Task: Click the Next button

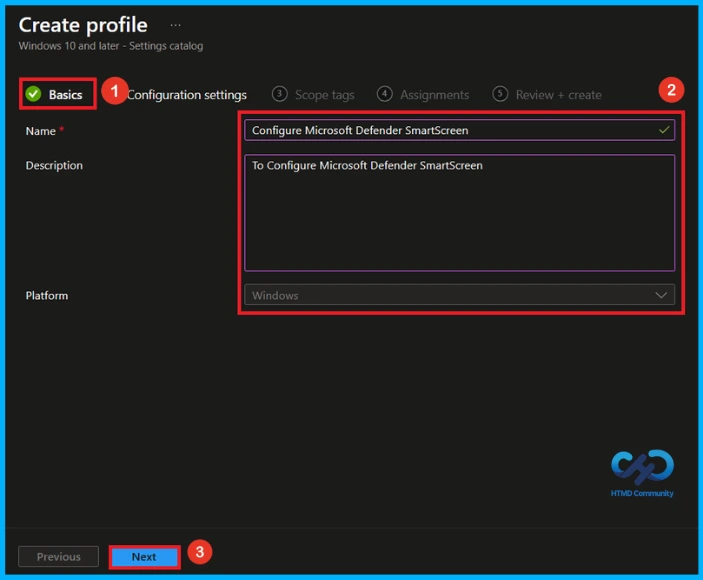Action: pos(144,557)
